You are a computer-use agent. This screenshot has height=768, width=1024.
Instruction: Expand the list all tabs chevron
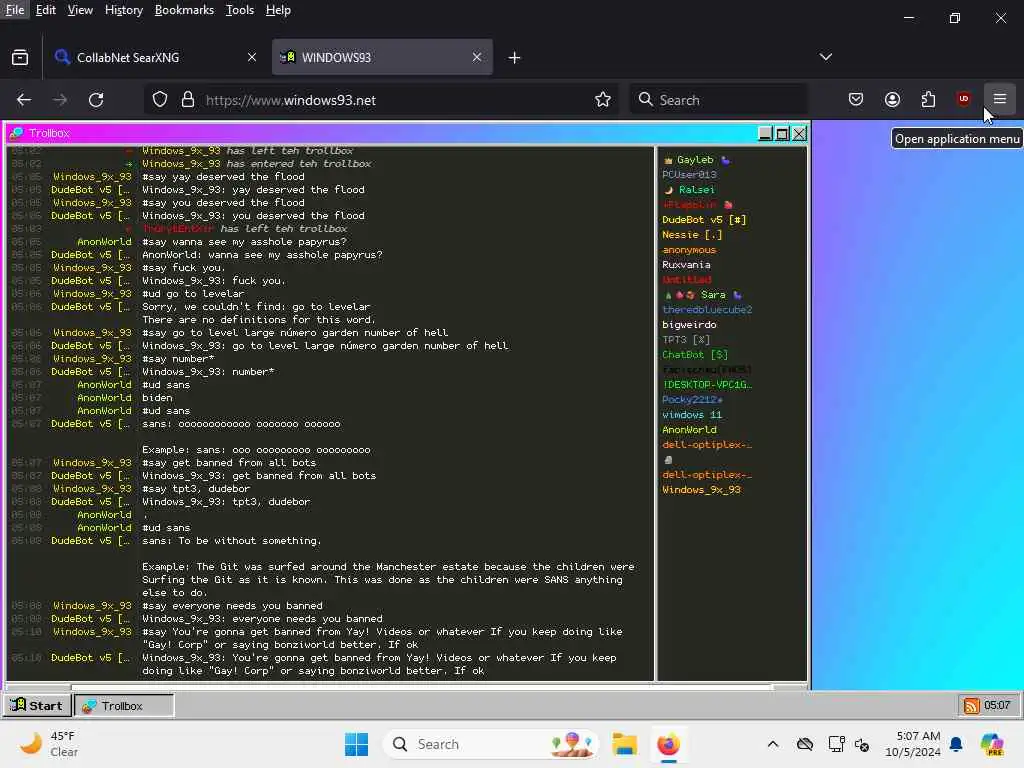coord(825,57)
